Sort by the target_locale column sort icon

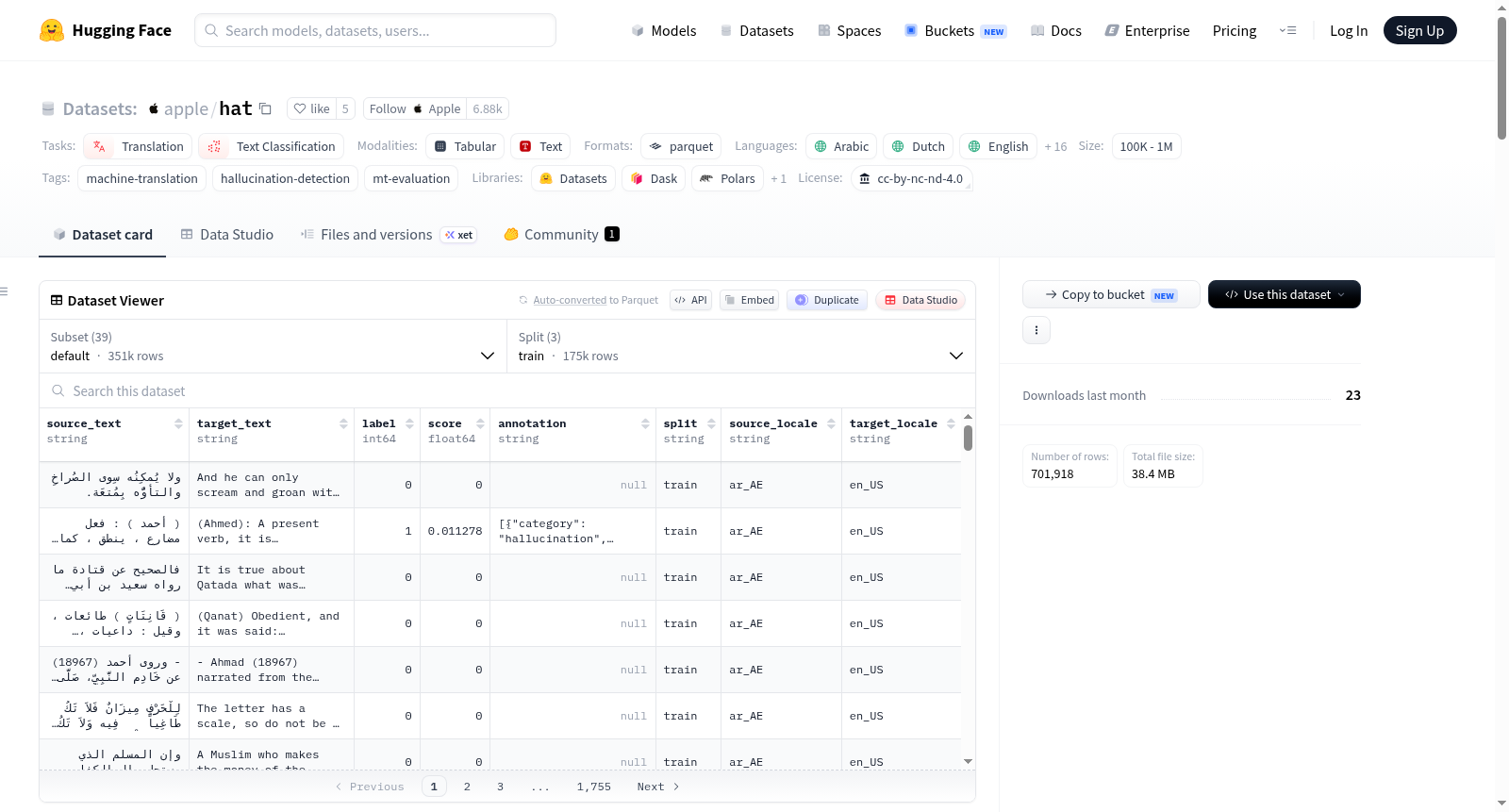coord(951,423)
